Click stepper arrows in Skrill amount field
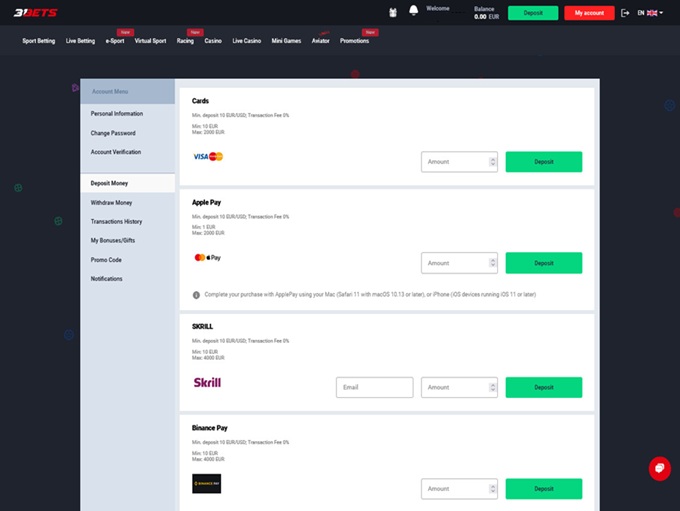680x511 pixels. (492, 387)
